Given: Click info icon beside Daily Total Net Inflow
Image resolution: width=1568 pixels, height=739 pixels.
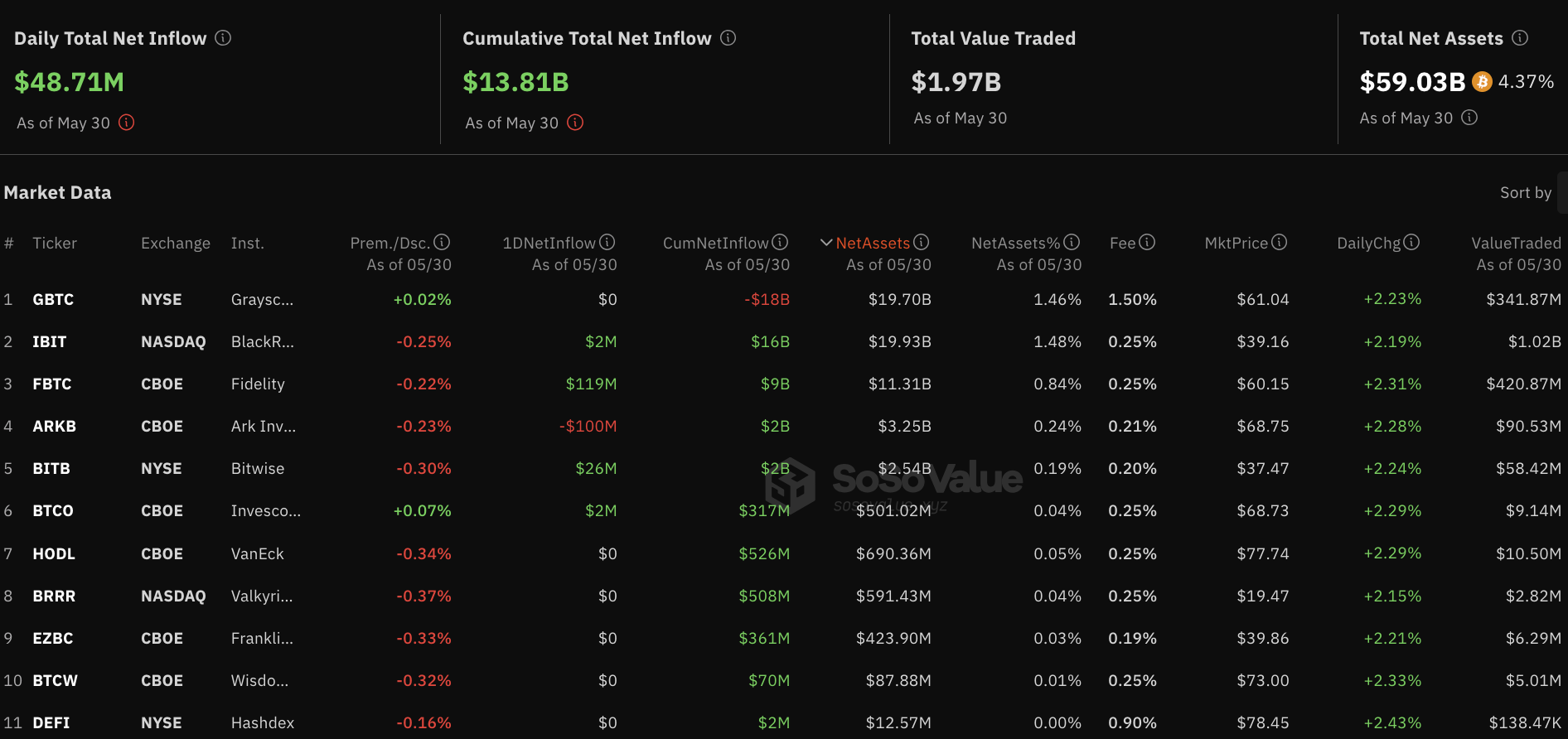Looking at the screenshot, I should point(223,38).
